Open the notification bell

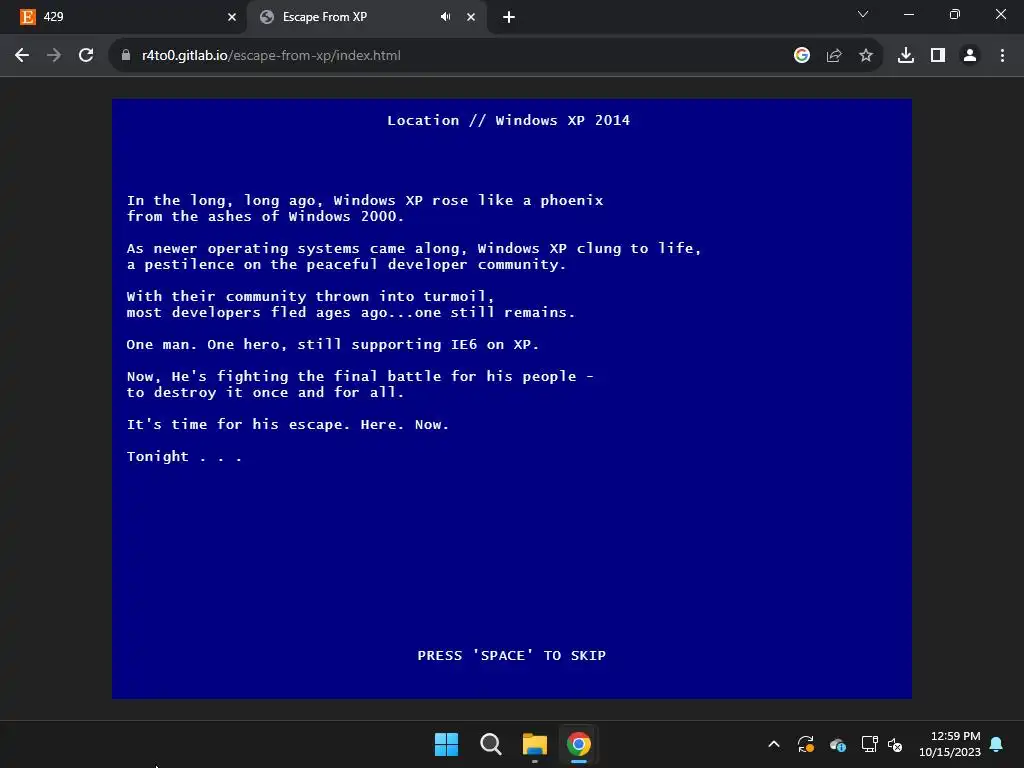point(997,744)
